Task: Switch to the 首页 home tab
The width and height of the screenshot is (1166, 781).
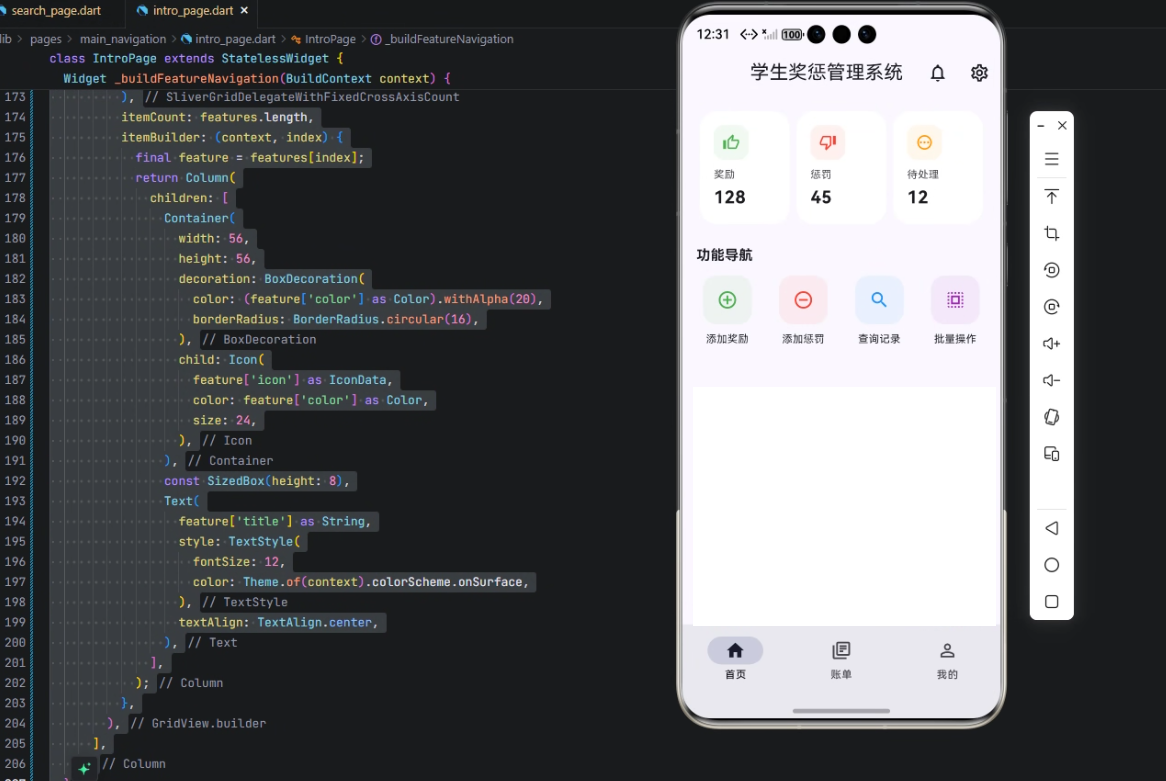Action: pos(735,659)
